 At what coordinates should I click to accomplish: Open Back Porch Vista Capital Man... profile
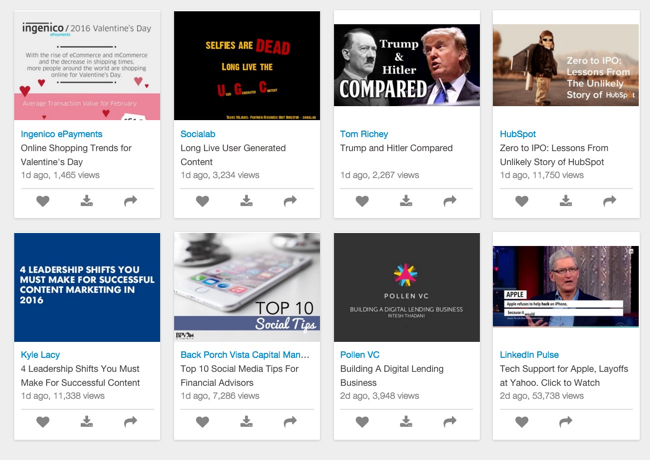pyautogui.click(x=245, y=355)
